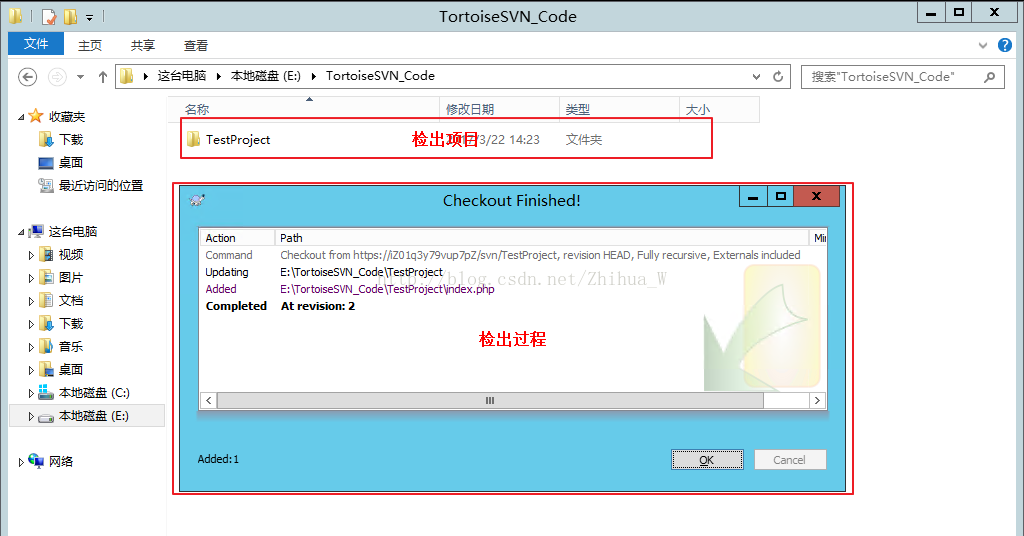The image size is (1024, 536).
Task: Select the TestProject folder
Action: 238,140
